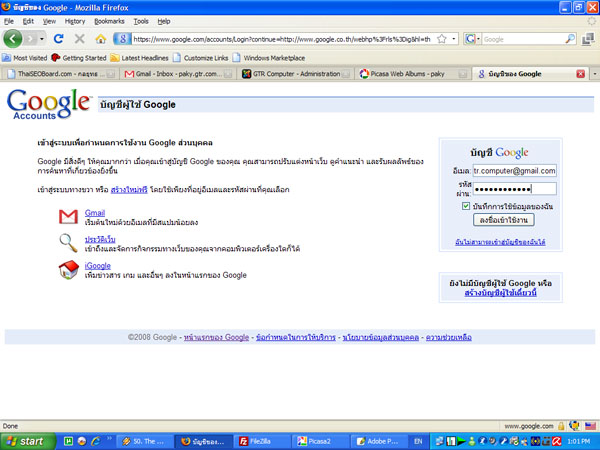Open the Windows Marketplace bookmark
600x450 pixels.
point(269,58)
